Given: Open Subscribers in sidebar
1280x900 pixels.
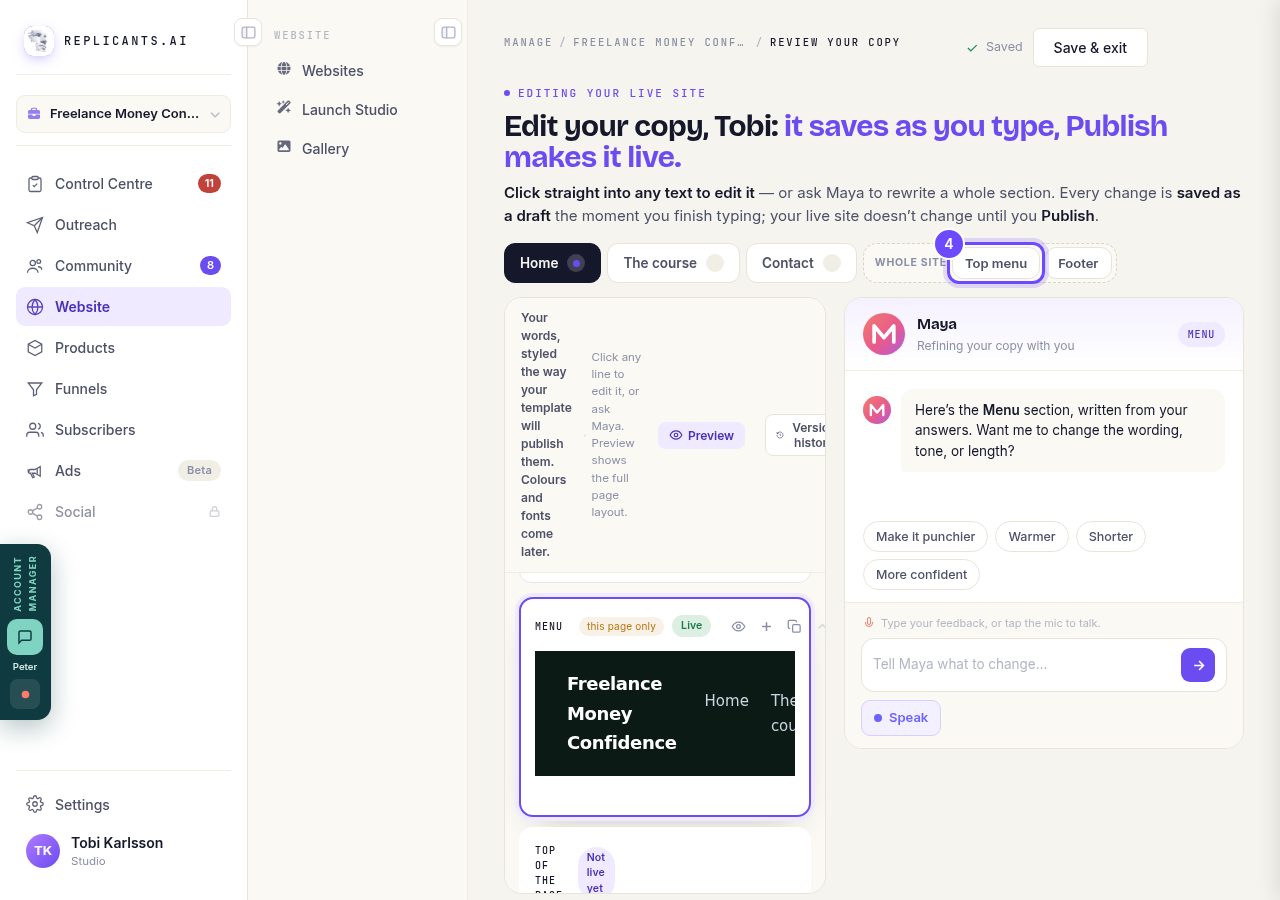Looking at the screenshot, I should 123,430.
